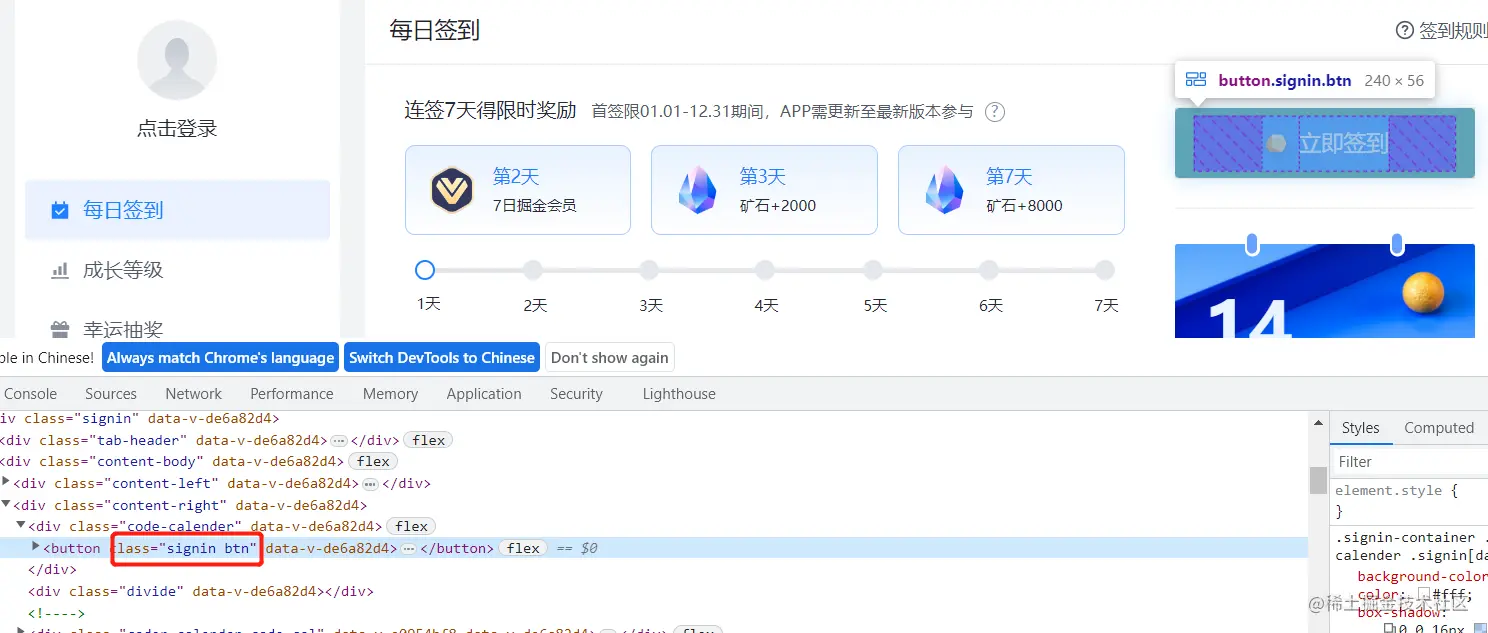
Task: Click the 1天 progress marker
Action: 425,270
